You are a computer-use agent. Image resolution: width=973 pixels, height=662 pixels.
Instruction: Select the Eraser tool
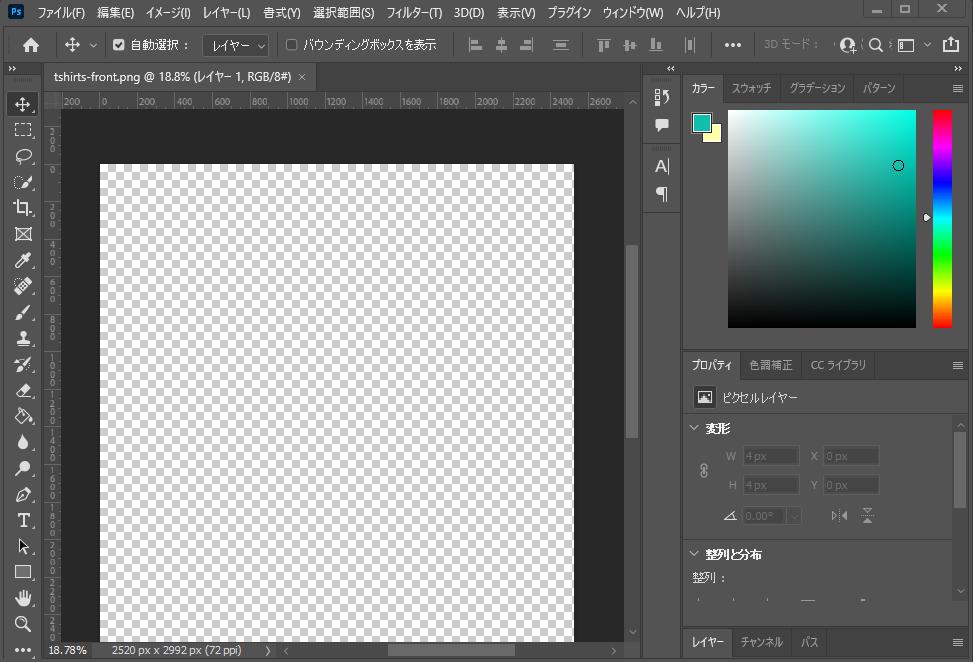click(23, 390)
